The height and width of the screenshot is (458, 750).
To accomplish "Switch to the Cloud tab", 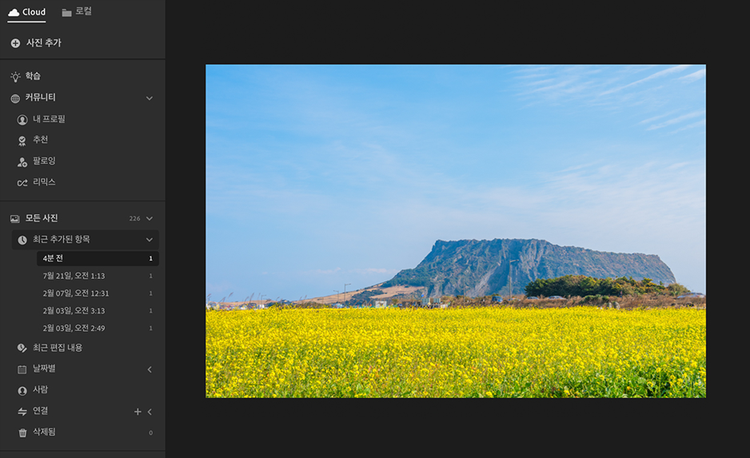I will [x=27, y=12].
